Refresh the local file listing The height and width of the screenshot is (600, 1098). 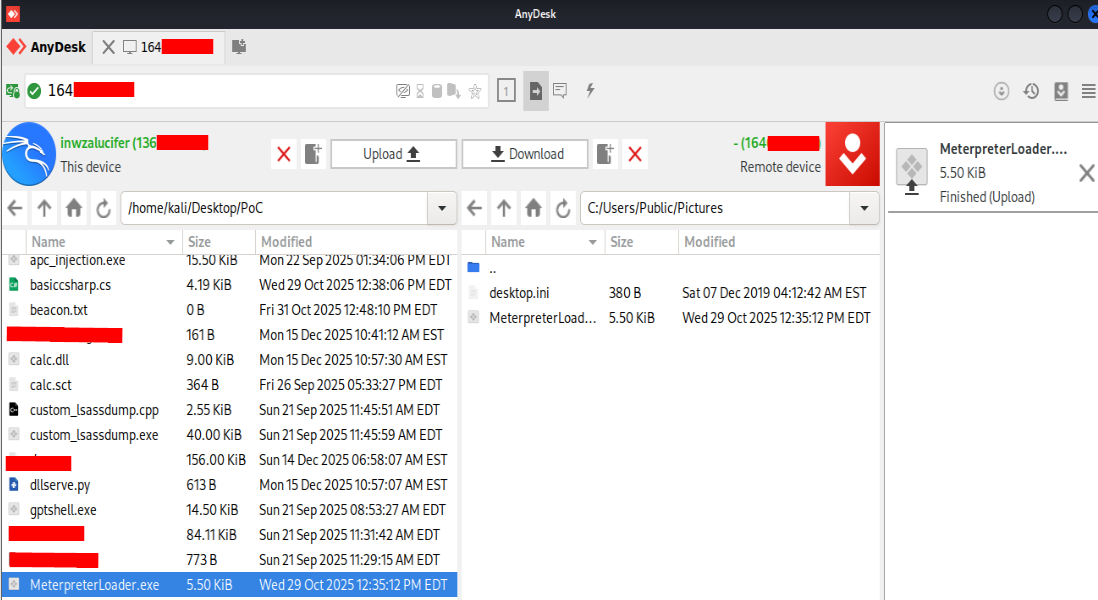[104, 208]
